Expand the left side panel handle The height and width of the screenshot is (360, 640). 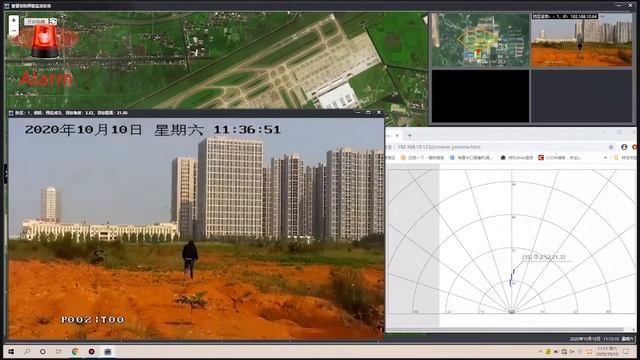(x=6, y=174)
